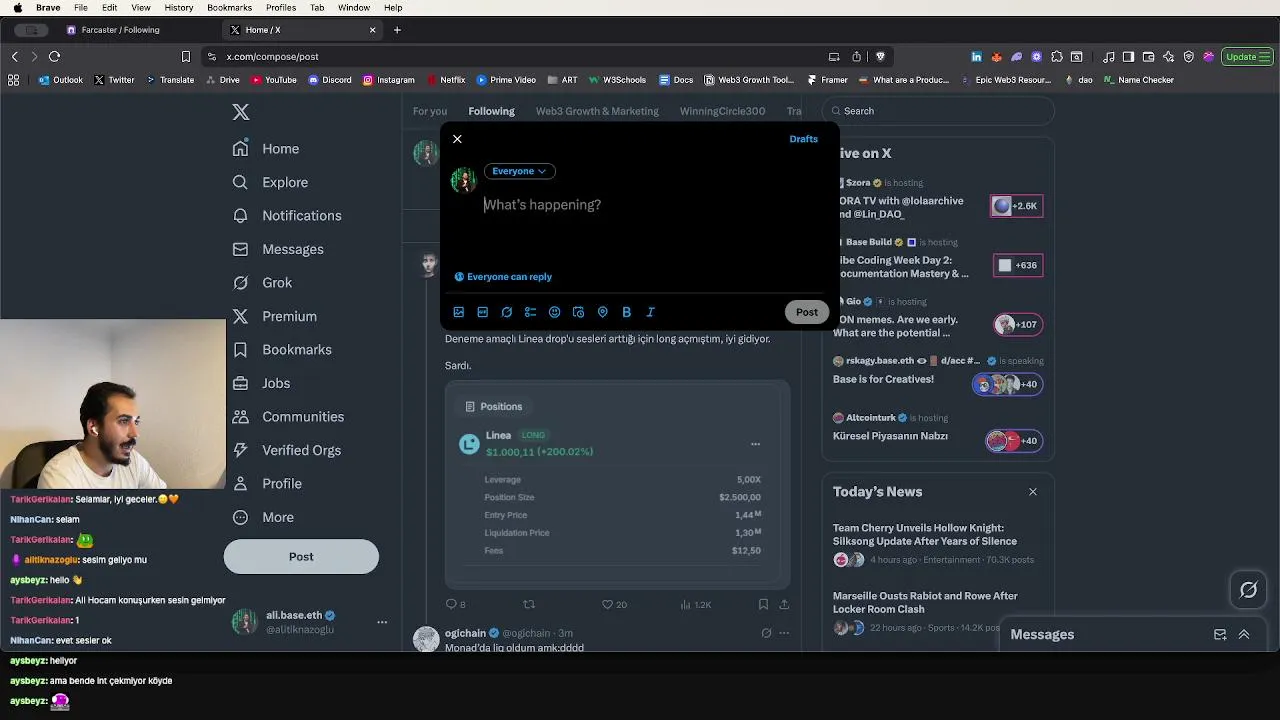The width and height of the screenshot is (1280, 720).
Task: Share the Linea post
Action: point(784,604)
